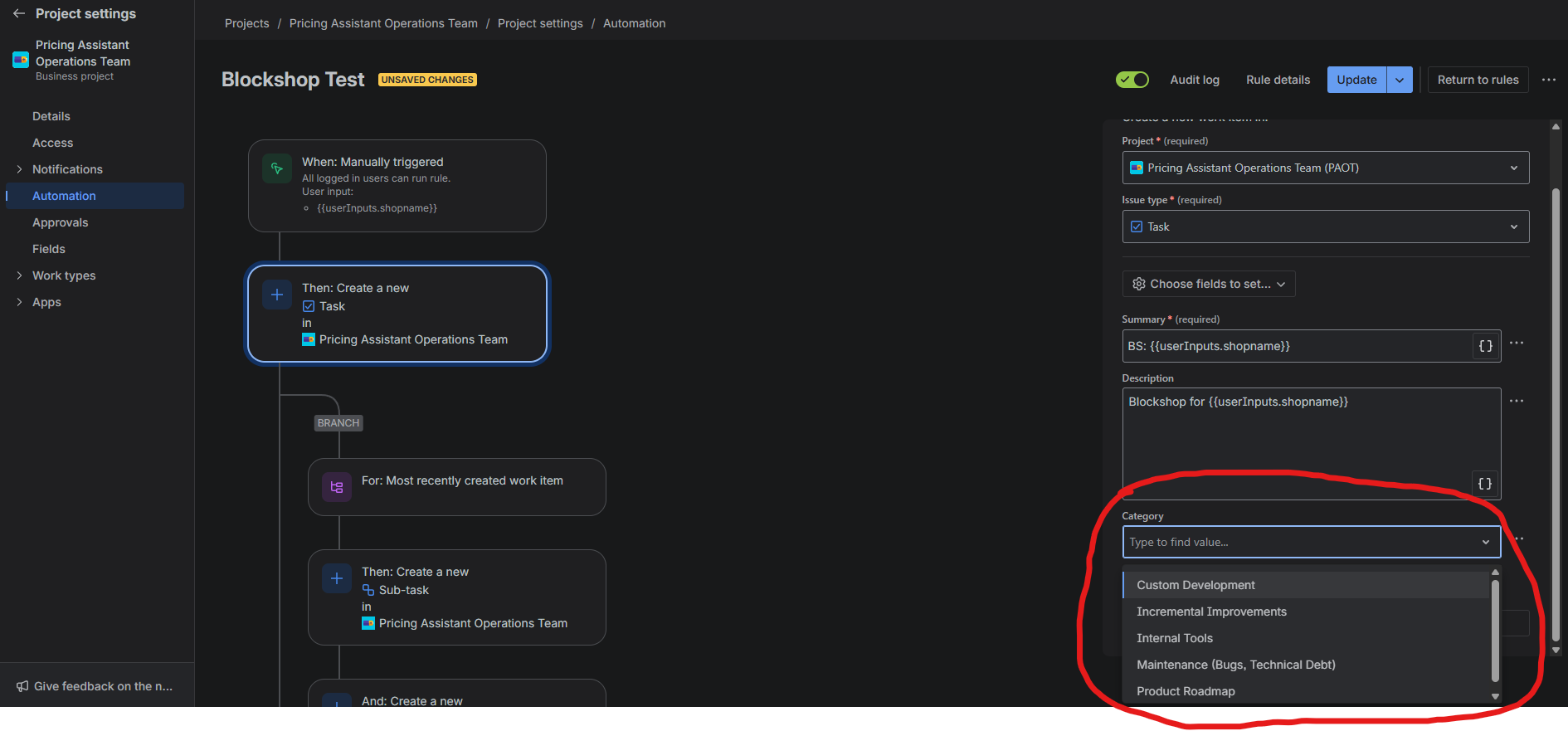
Task: Select Product Roadmap category option
Action: 1307,691
